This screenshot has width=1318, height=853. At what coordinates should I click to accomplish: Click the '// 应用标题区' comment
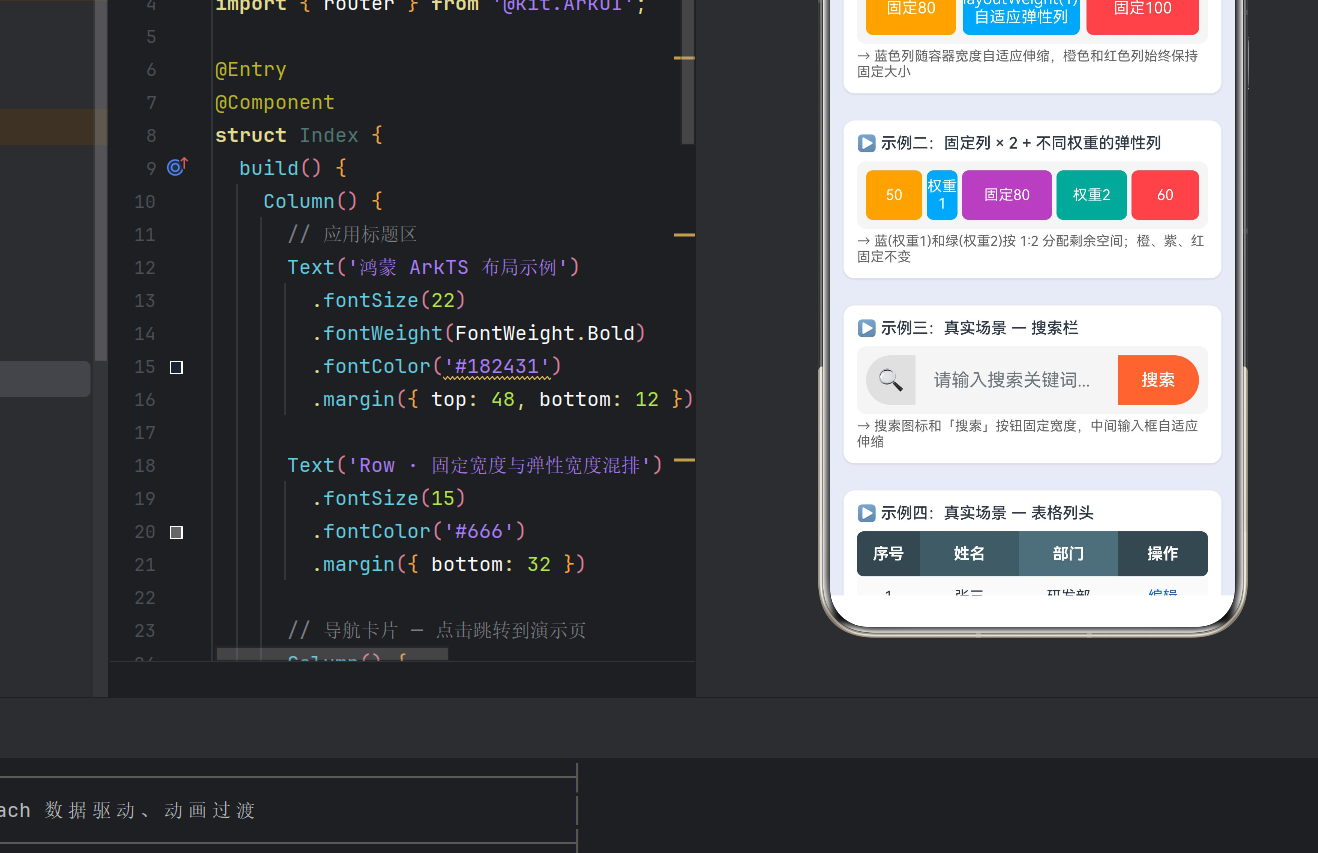[x=352, y=234]
